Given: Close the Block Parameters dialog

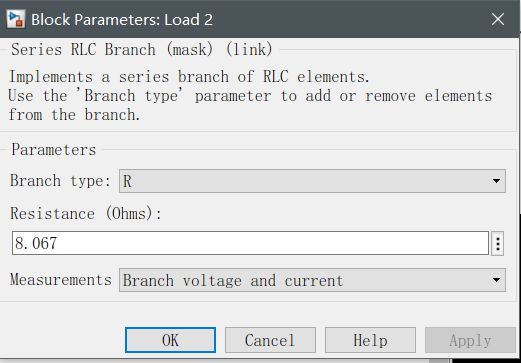Looking at the screenshot, I should point(498,19).
